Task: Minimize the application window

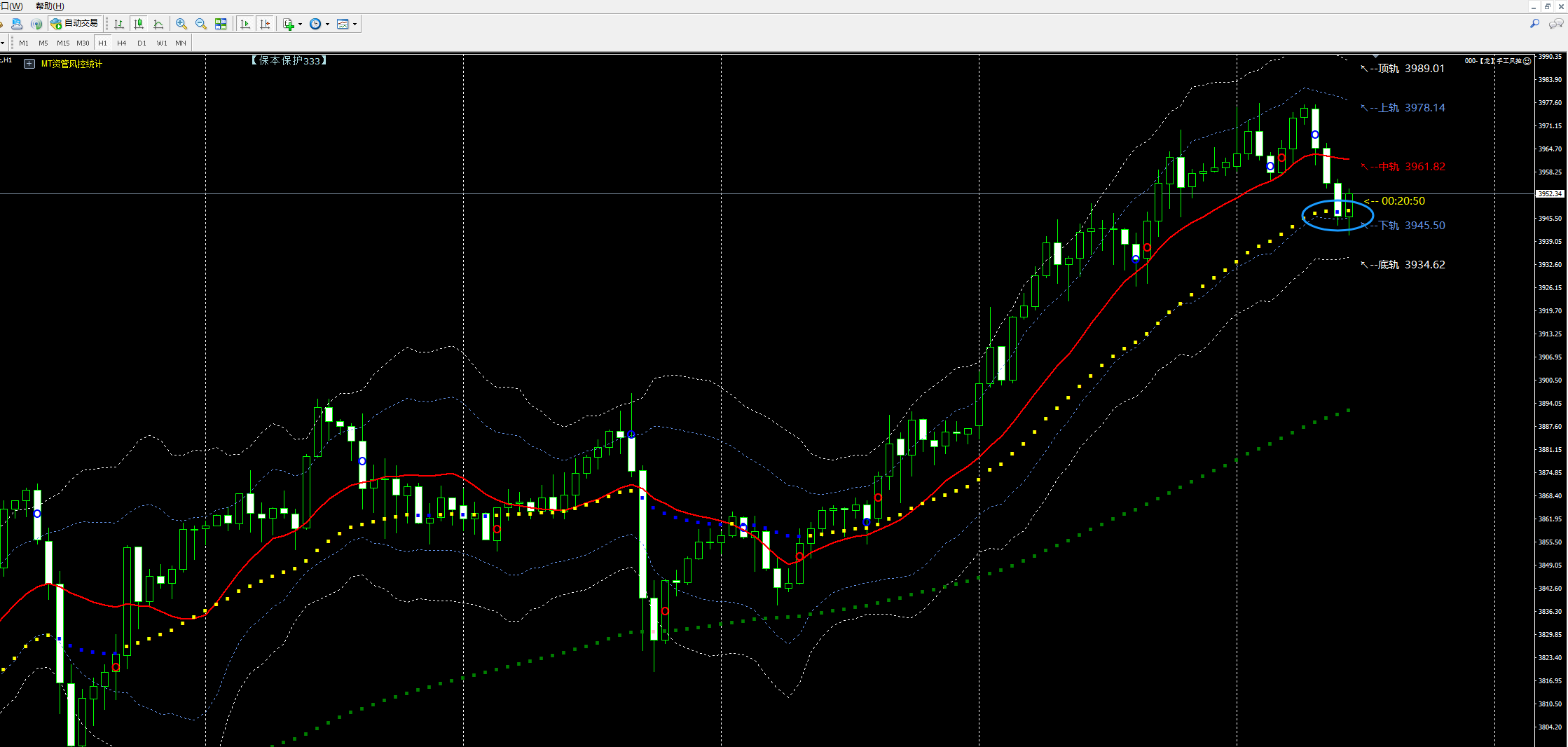Action: pos(1534,6)
